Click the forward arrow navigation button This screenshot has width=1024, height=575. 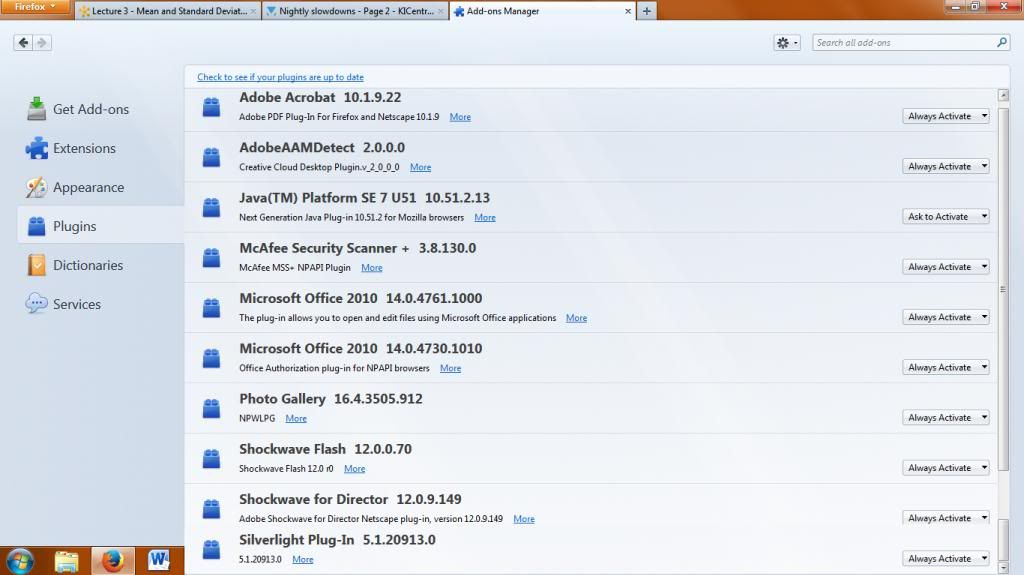point(42,42)
